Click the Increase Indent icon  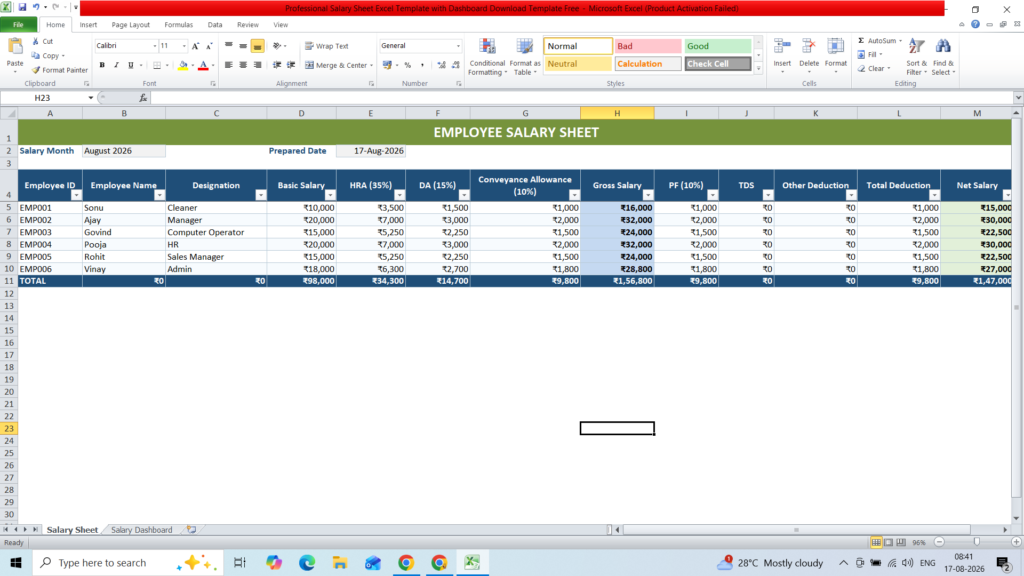pos(291,65)
